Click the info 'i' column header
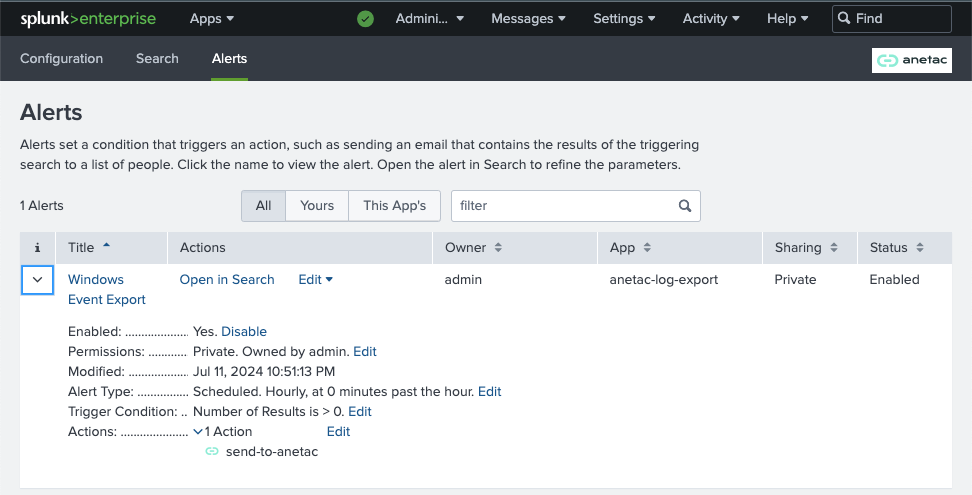Viewport: 972px width, 495px height. click(x=37, y=248)
